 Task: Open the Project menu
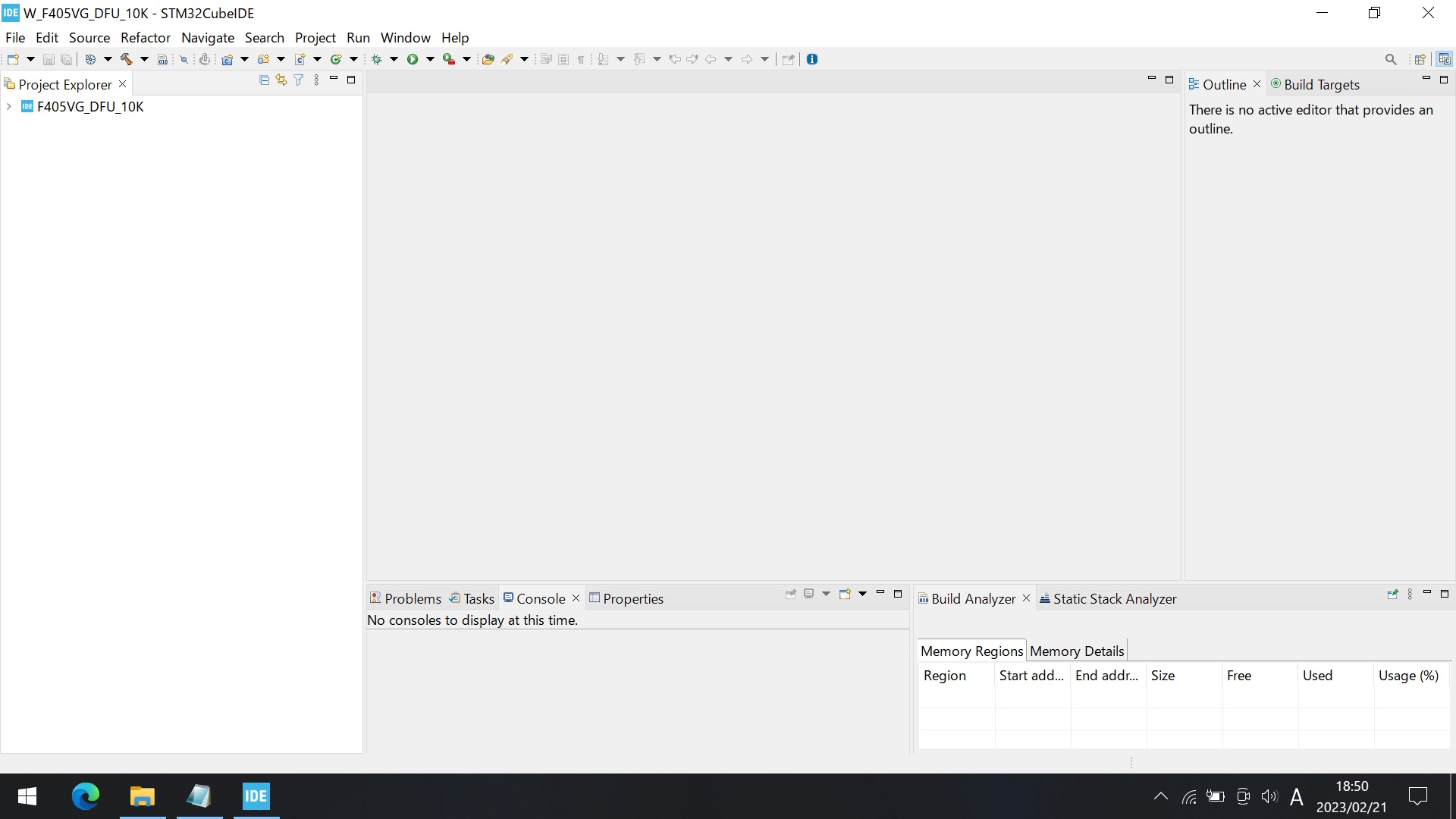(x=315, y=37)
